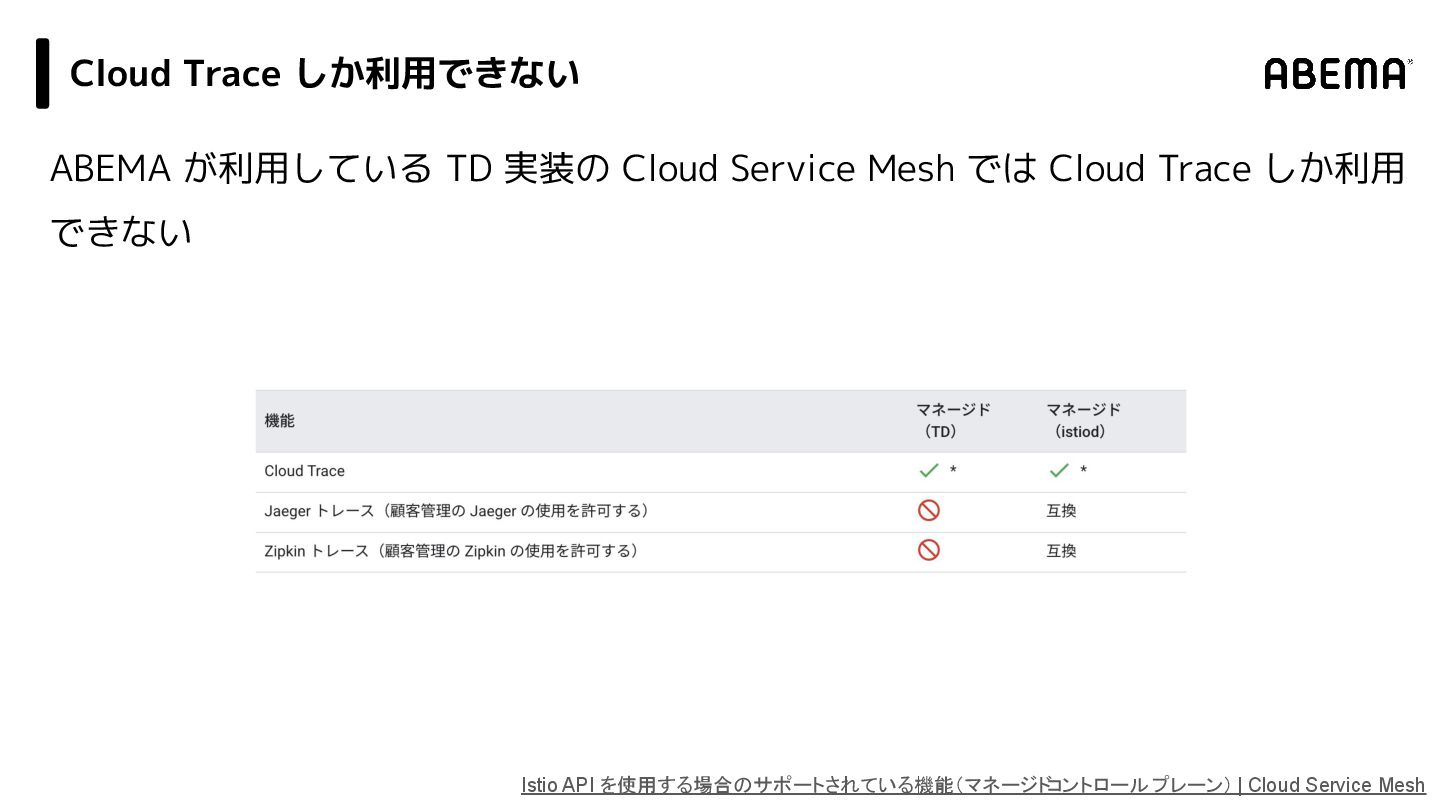Select the Zipkin トレース row label

pos(451,551)
